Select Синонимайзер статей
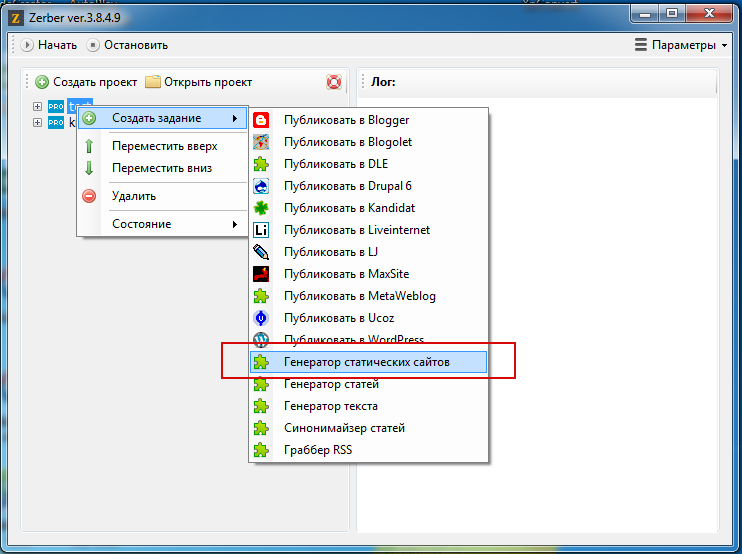Screen dimensions: 742x554 (x=369, y=428)
